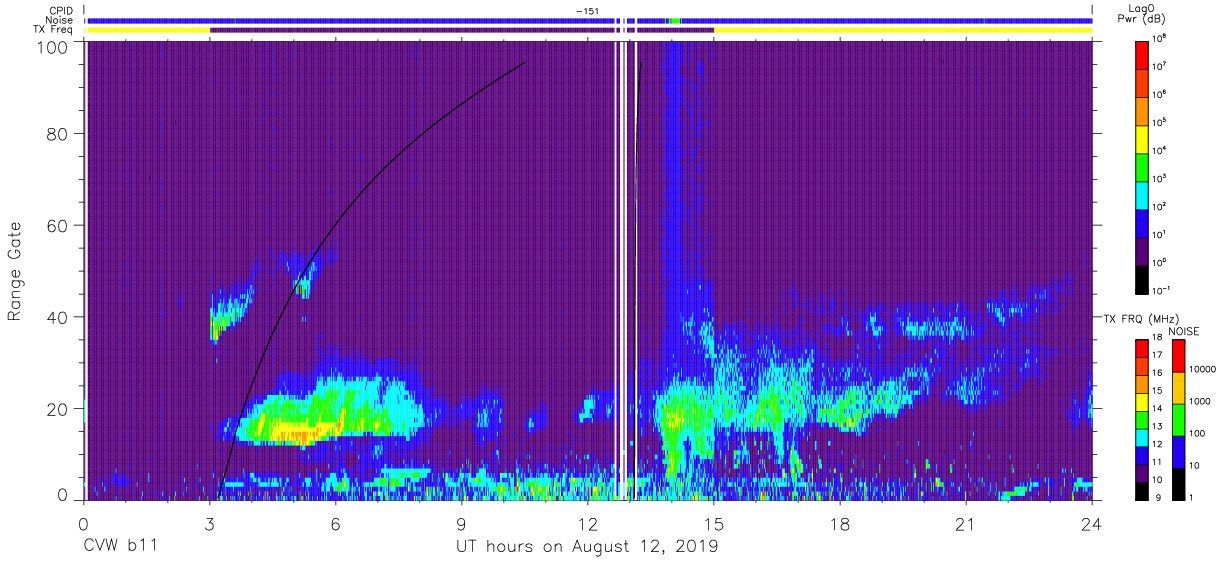Select the -151 CPID value text

[588, 11]
